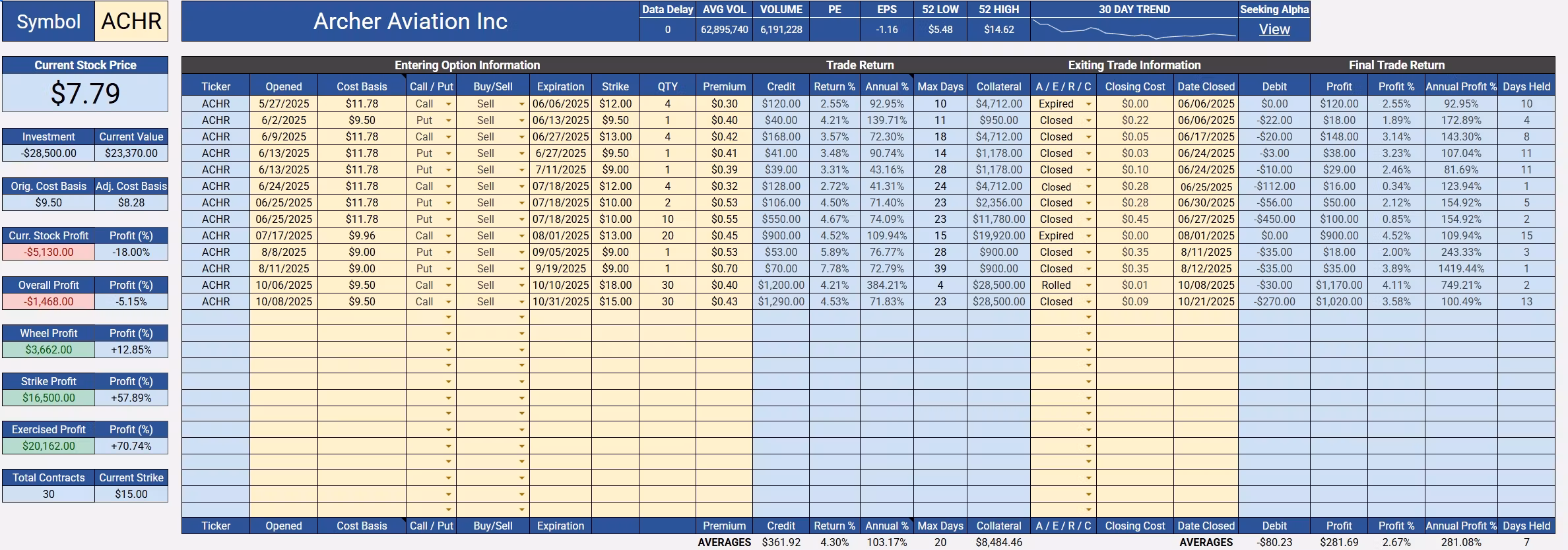This screenshot has width=1568, height=550.
Task: Select the AVG VOL value 62,895,740
Action: [725, 30]
